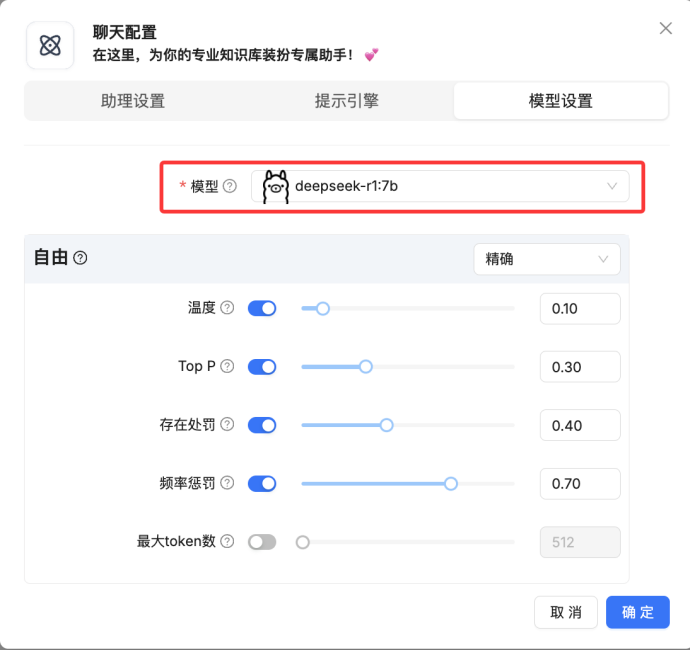Click the chat configuration atom logo icon
The width and height of the screenshot is (690, 650).
point(50,45)
